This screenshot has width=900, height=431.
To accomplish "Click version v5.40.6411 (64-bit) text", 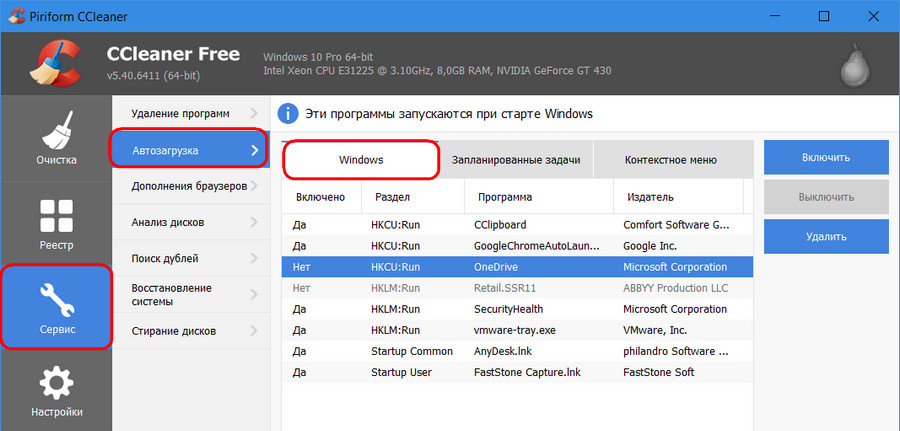I will 153,76.
